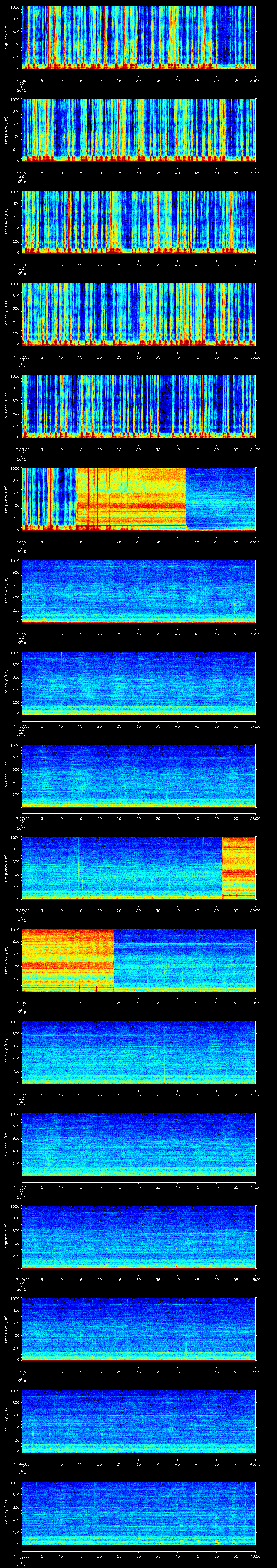
Task: Select the spectrogram panel starting at 17:45:00
Action: pos(138,1513)
